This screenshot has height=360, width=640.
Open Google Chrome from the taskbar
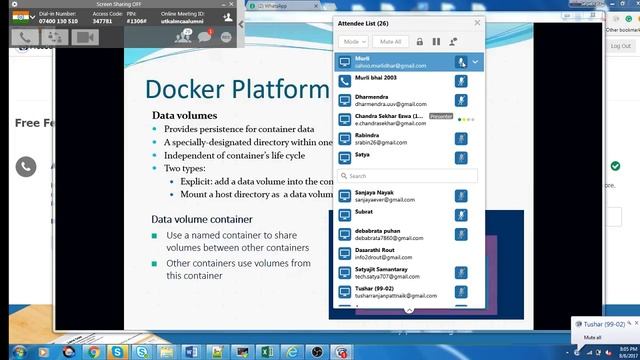93,352
